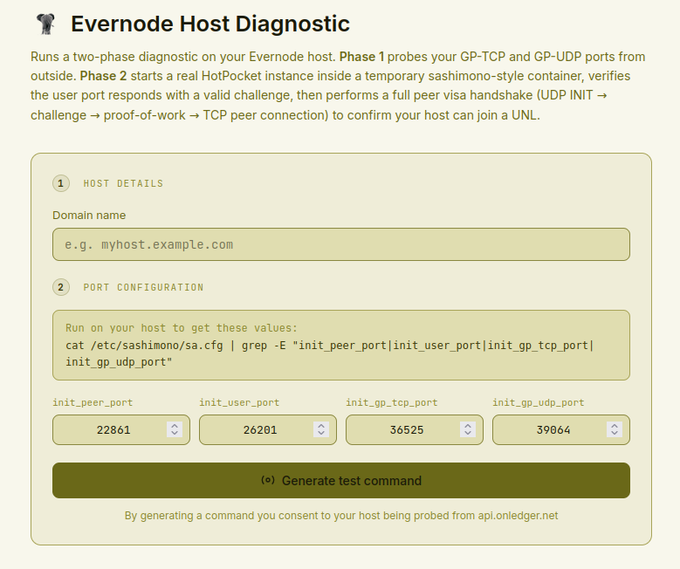680x569 pixels.
Task: Click the cat /etc/sashimono/sa.cfg command text
Action: [x=330, y=353]
